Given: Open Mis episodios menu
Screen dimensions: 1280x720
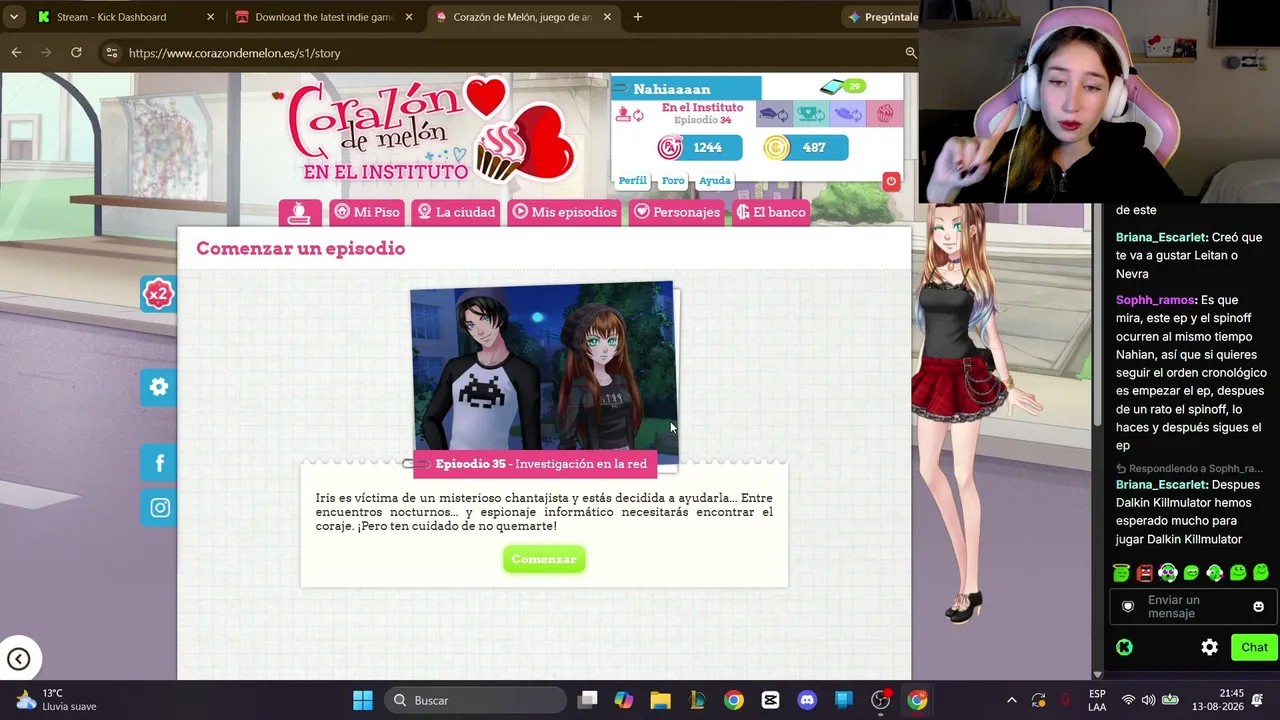Looking at the screenshot, I should point(565,212).
